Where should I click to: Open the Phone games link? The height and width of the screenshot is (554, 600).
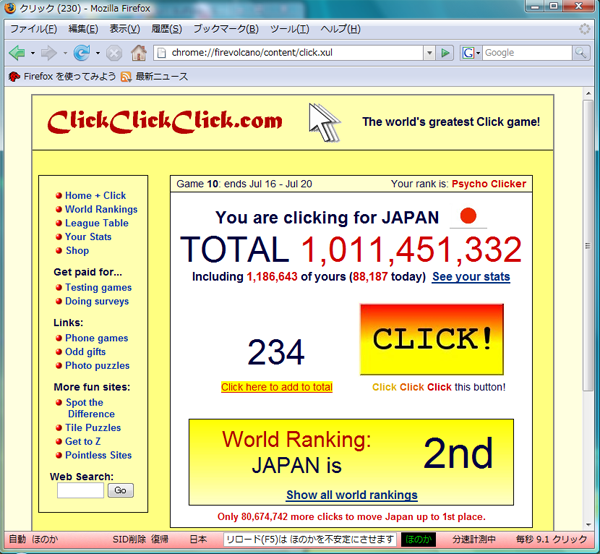(96, 338)
